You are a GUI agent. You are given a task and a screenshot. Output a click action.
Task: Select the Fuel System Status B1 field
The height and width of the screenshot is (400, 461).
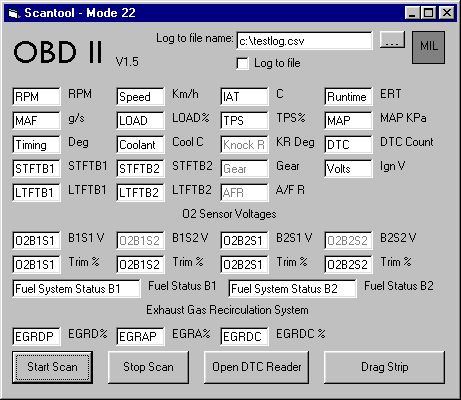click(76, 289)
